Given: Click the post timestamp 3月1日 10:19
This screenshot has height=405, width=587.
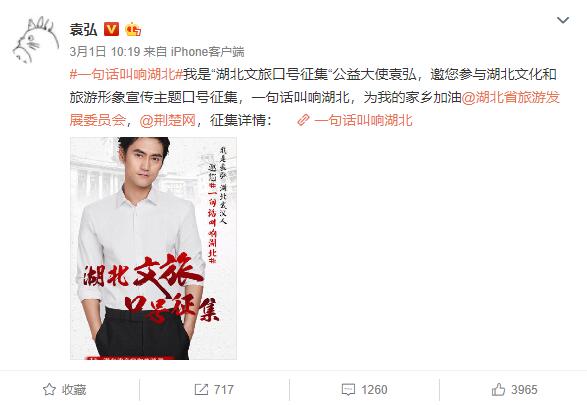Looking at the screenshot, I should pyautogui.click(x=105, y=52).
